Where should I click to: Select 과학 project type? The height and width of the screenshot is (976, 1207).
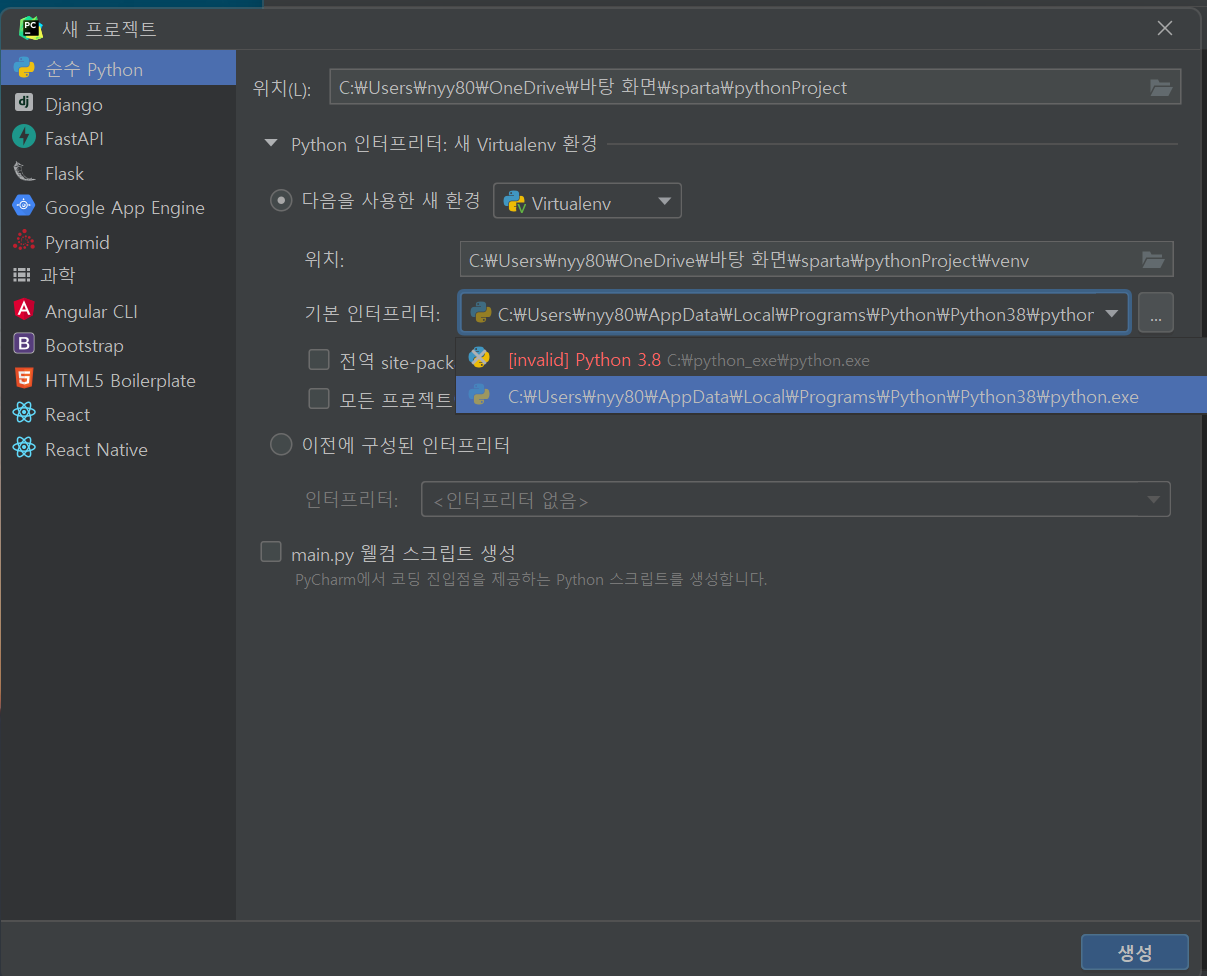point(118,275)
